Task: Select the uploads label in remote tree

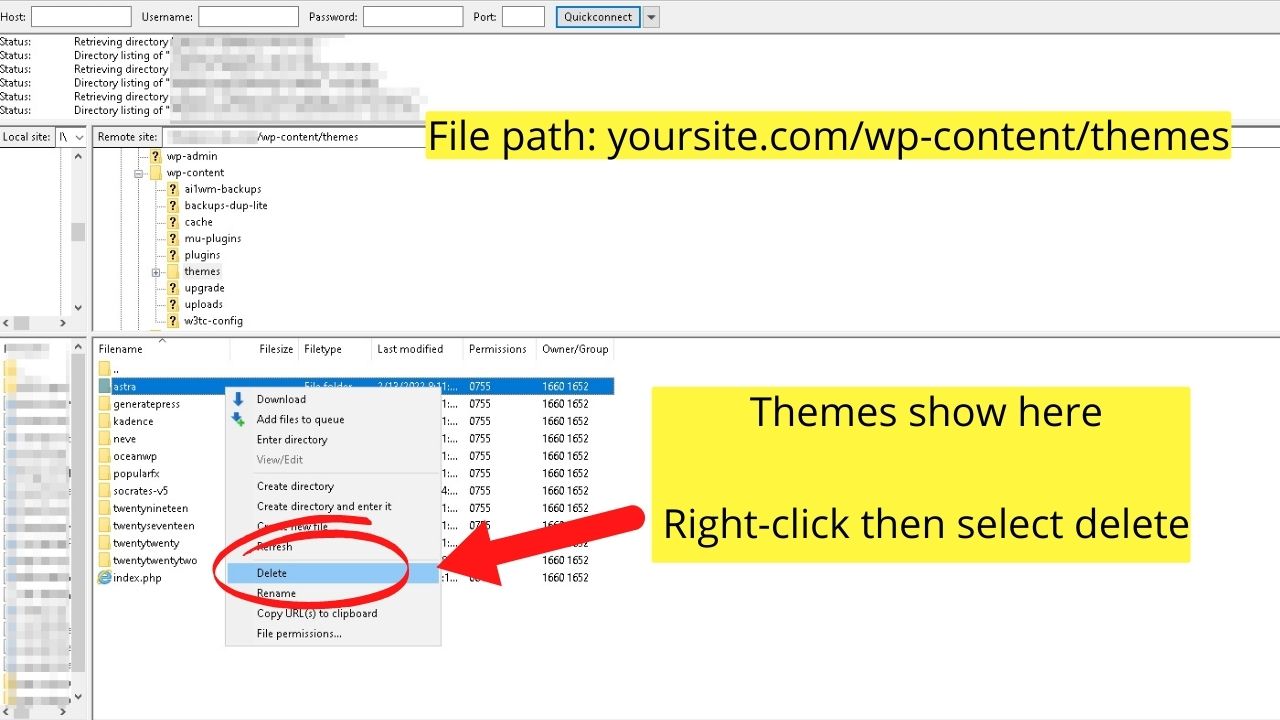Action: (203, 304)
